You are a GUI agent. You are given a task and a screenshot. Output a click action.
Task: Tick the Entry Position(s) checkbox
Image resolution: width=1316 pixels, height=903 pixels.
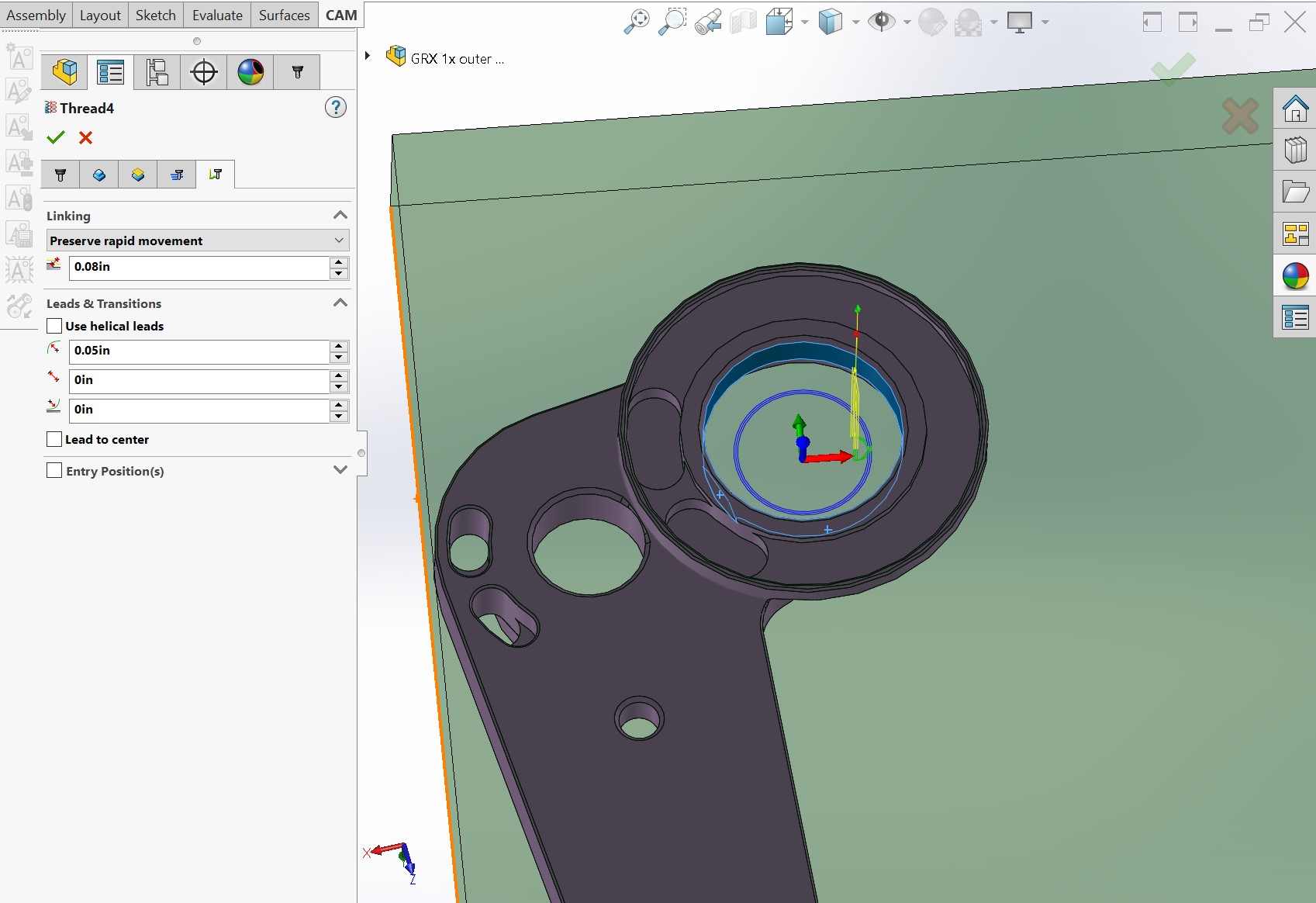click(x=54, y=471)
